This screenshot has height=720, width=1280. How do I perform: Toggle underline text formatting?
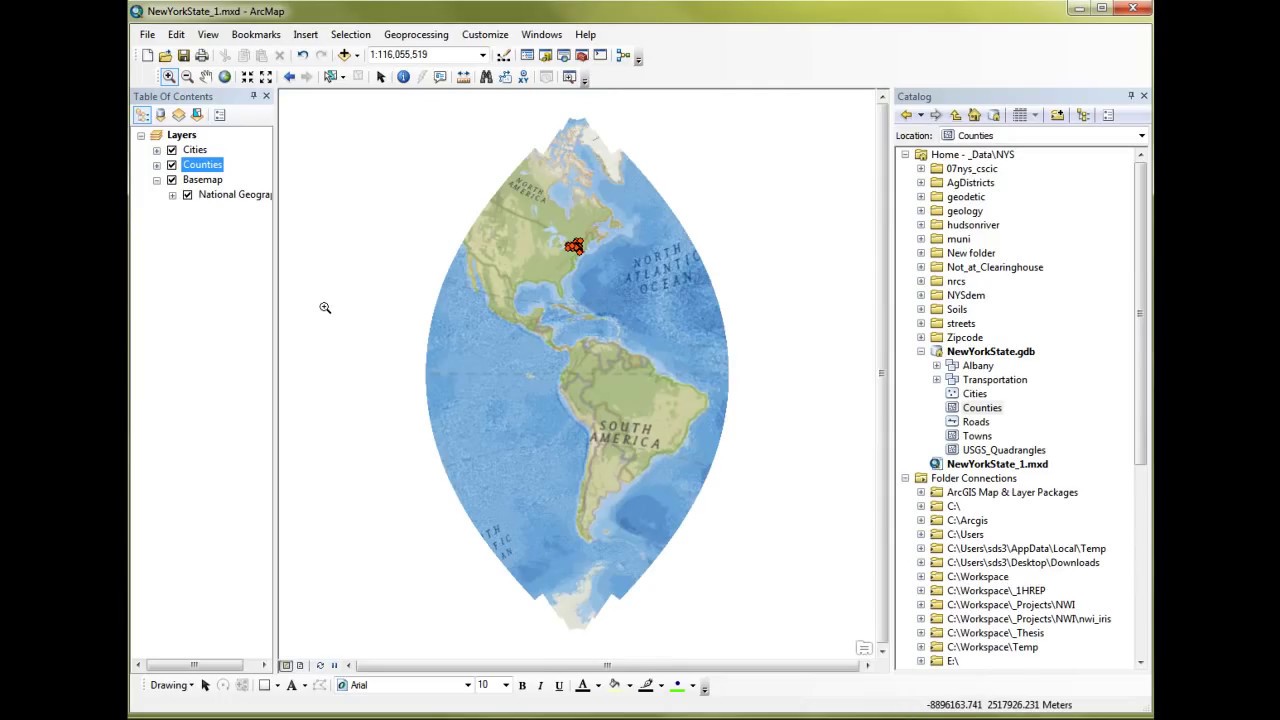[559, 685]
